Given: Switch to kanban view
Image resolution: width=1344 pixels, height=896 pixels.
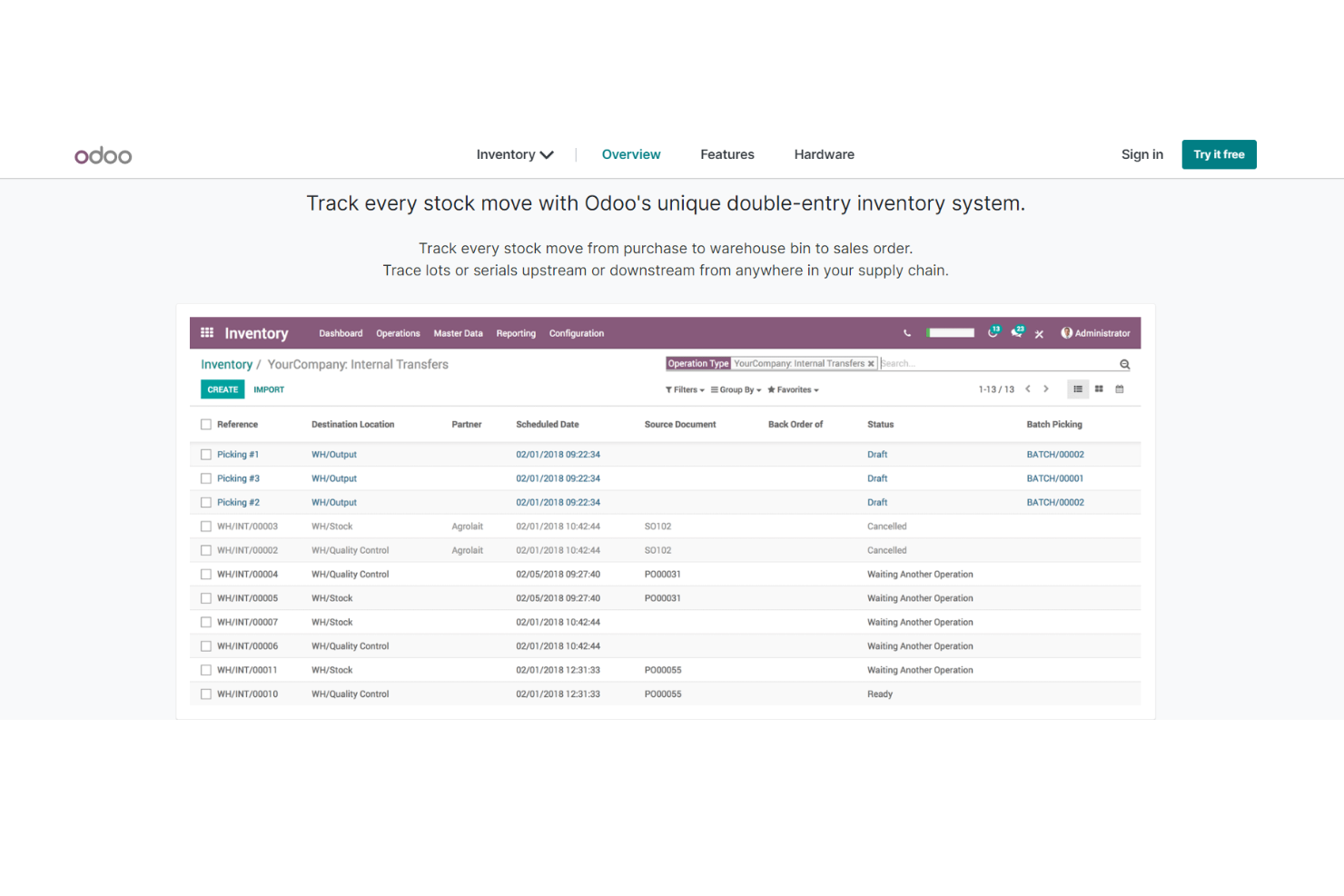Looking at the screenshot, I should click(x=1099, y=389).
